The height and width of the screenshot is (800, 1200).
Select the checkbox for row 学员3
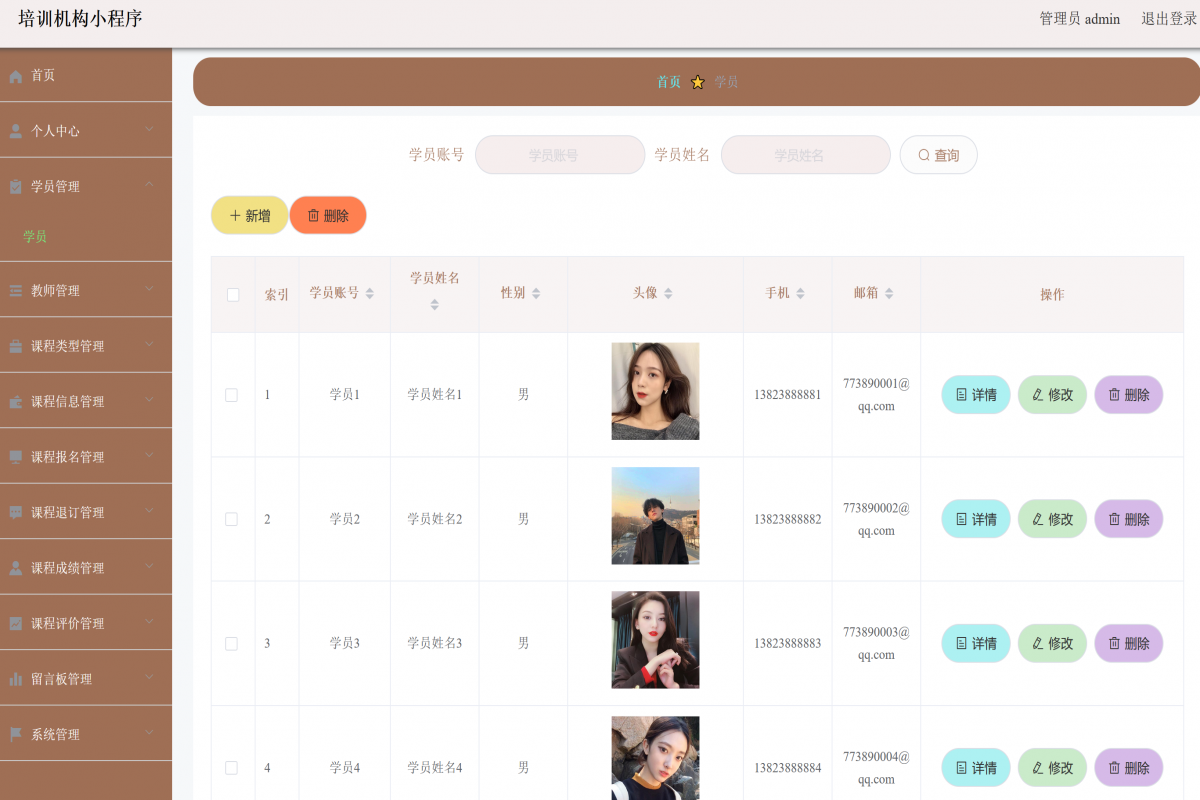(x=232, y=644)
